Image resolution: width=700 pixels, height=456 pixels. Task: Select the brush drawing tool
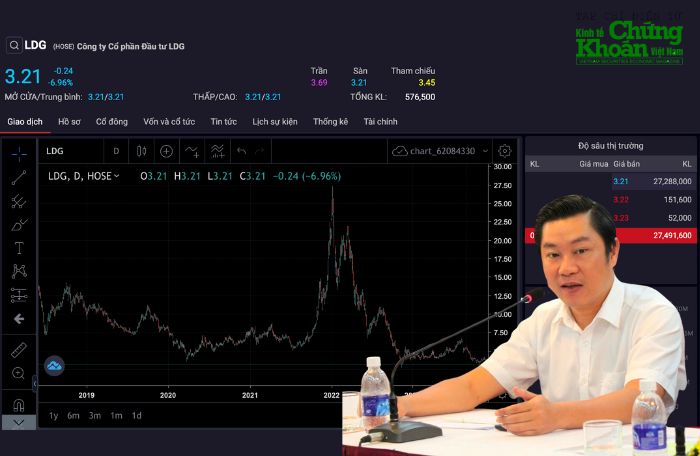(x=19, y=225)
